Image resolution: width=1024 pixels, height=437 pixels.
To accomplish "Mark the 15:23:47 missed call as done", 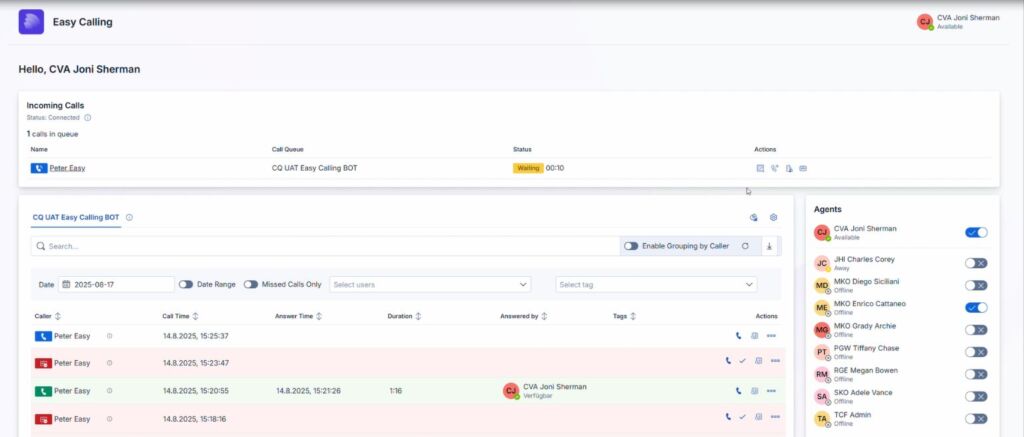I will click(x=742, y=361).
